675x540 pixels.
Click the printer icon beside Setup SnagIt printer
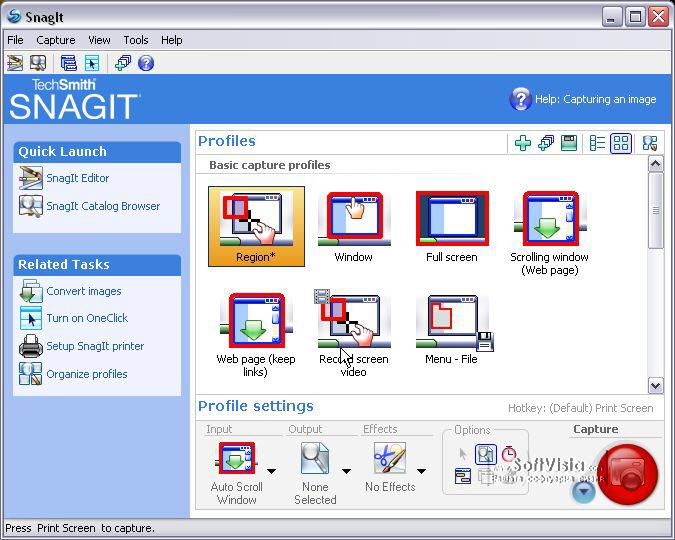pyautogui.click(x=31, y=346)
